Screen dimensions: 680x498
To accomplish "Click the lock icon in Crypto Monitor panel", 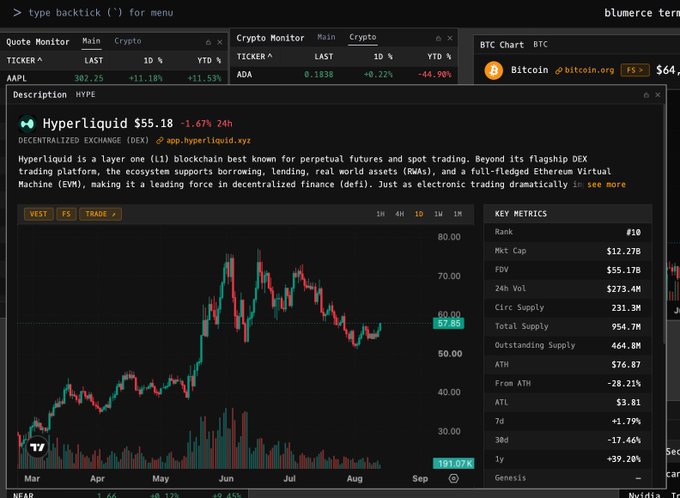I will click(438, 38).
